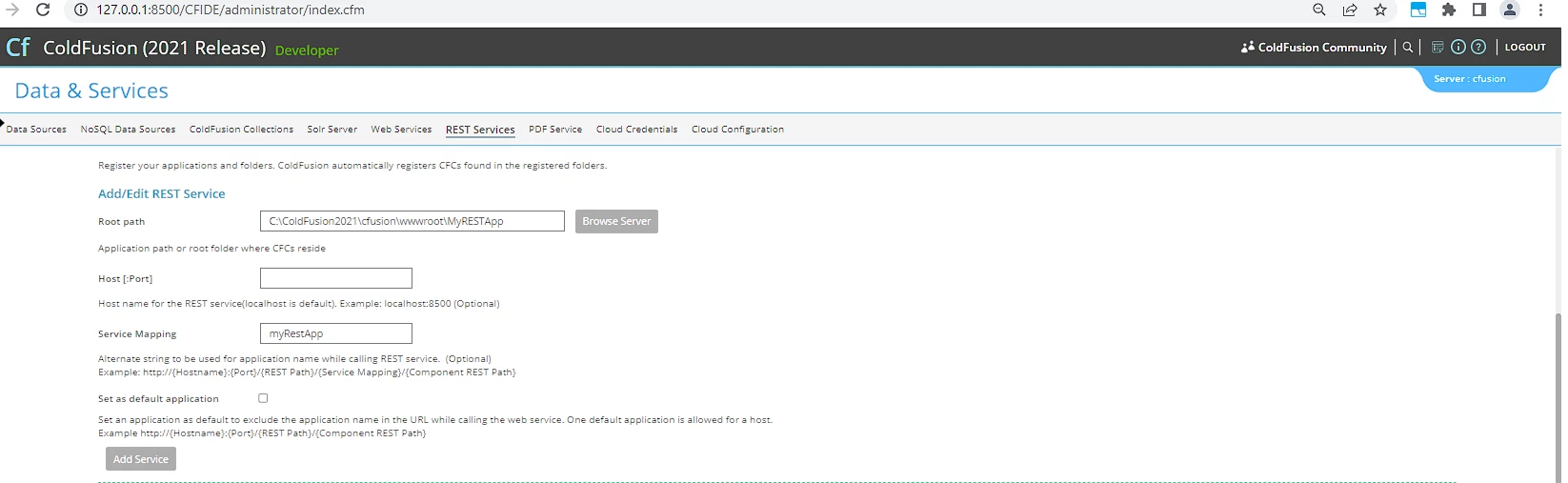
Task: View site information icon in address bar
Action: tap(81, 10)
